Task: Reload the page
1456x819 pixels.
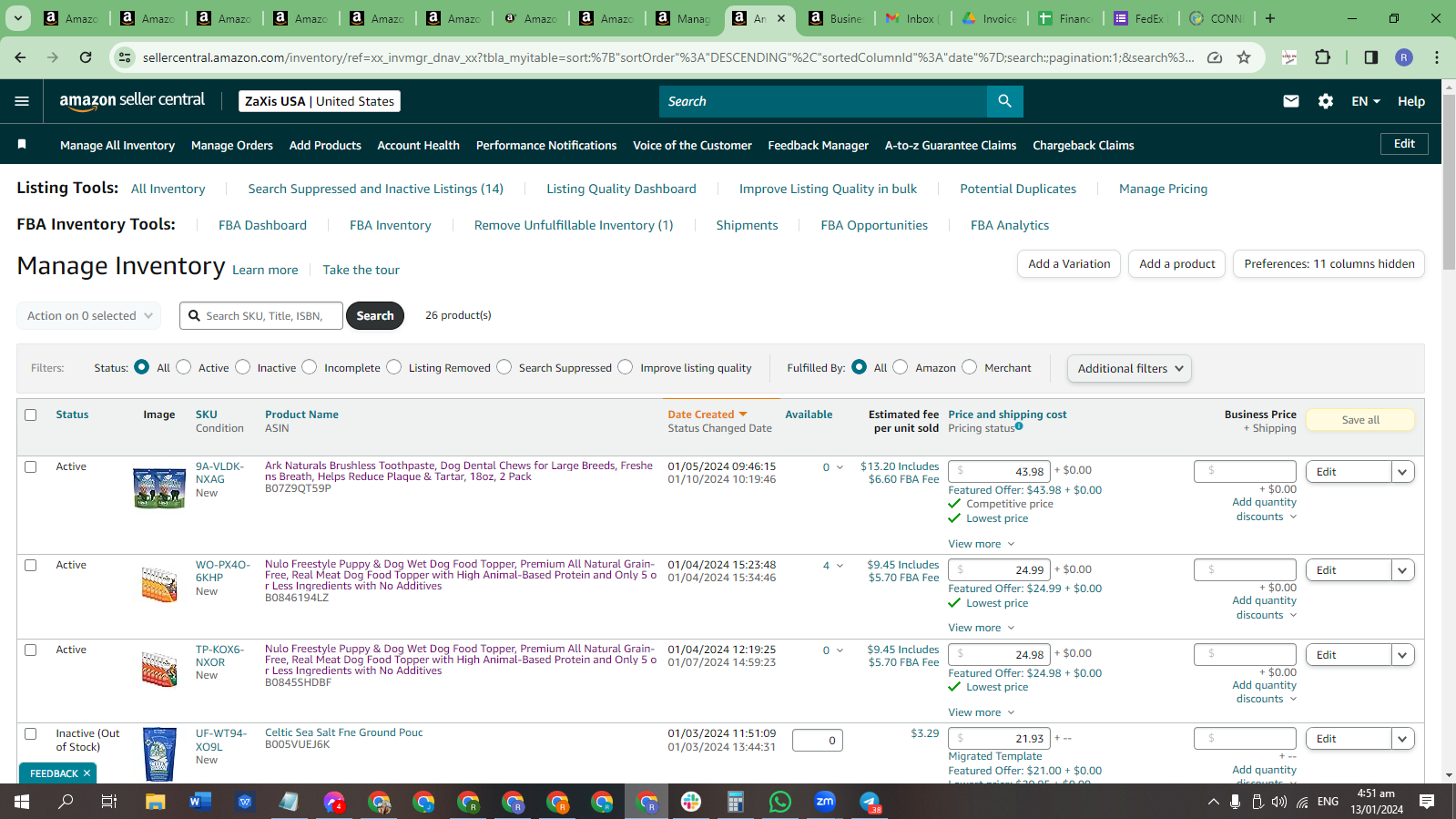Action: tap(86, 57)
